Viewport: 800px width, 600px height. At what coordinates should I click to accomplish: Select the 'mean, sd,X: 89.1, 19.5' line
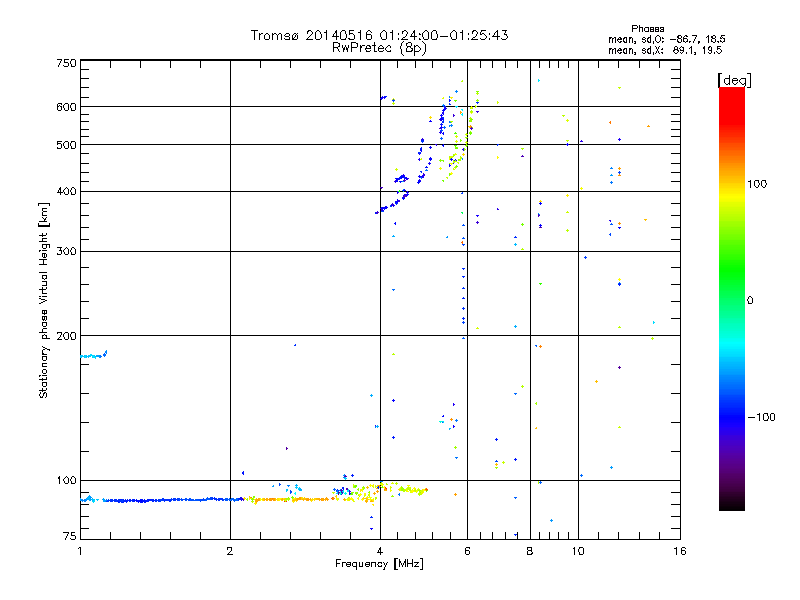click(x=665, y=50)
